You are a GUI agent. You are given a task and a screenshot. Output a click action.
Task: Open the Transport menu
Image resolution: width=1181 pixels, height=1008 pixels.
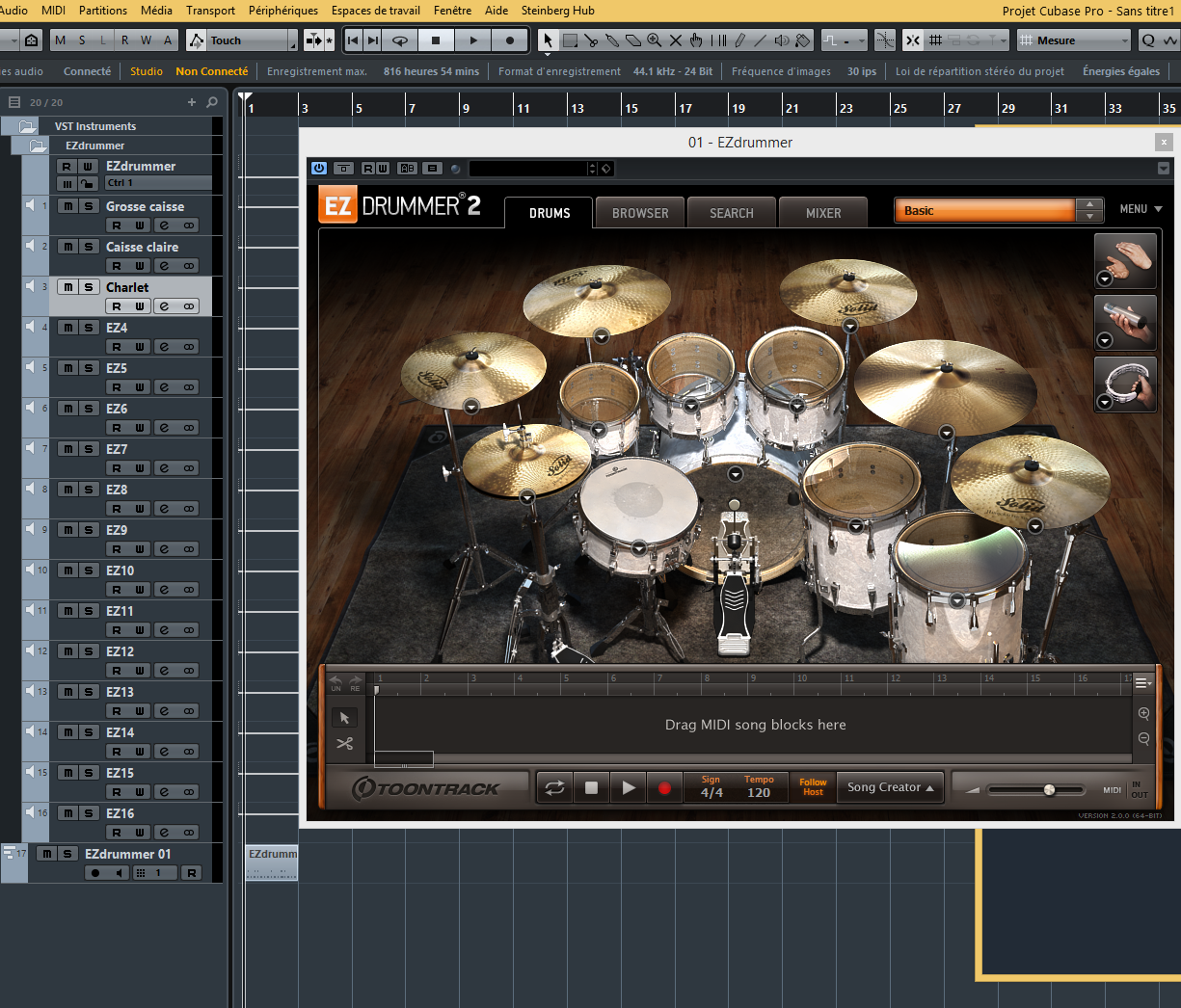(210, 11)
